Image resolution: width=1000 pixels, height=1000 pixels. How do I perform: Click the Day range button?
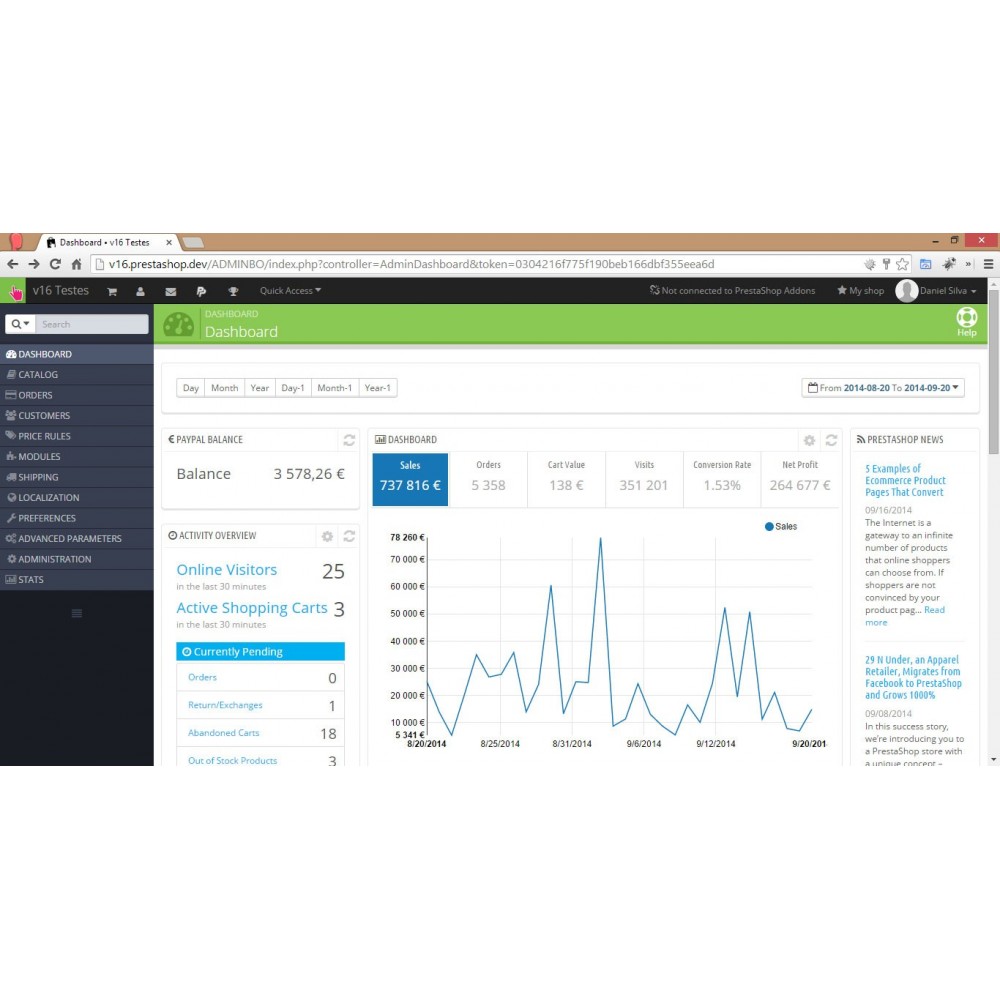pyautogui.click(x=191, y=388)
